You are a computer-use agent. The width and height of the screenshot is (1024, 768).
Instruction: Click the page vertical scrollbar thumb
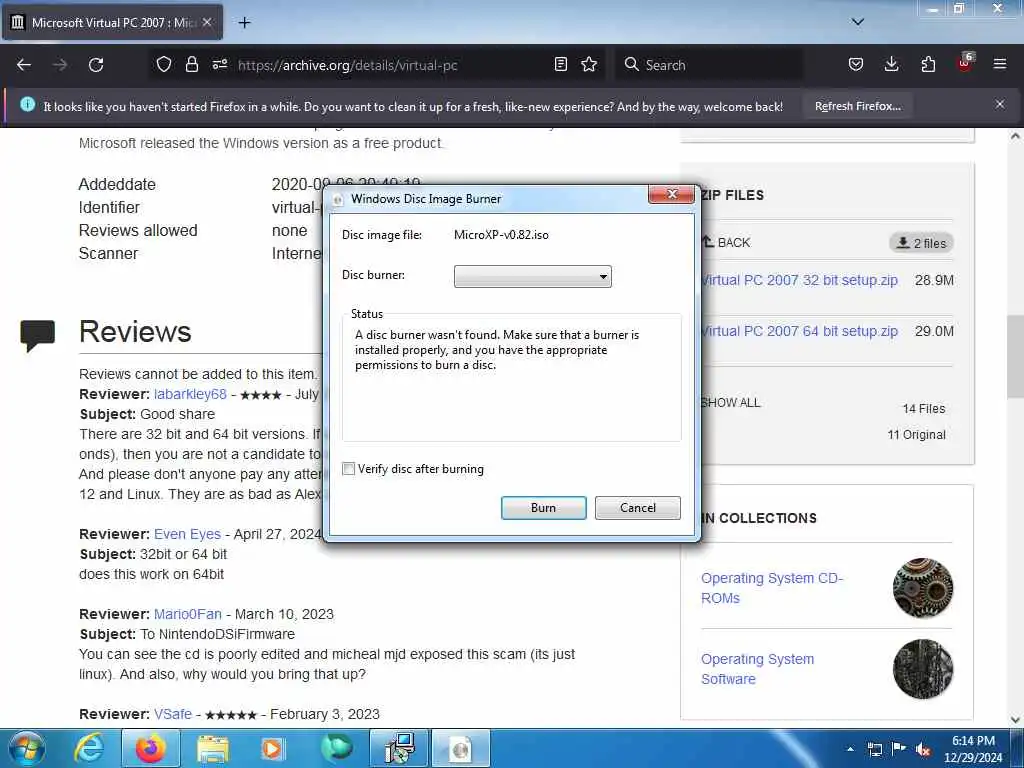[1015, 356]
